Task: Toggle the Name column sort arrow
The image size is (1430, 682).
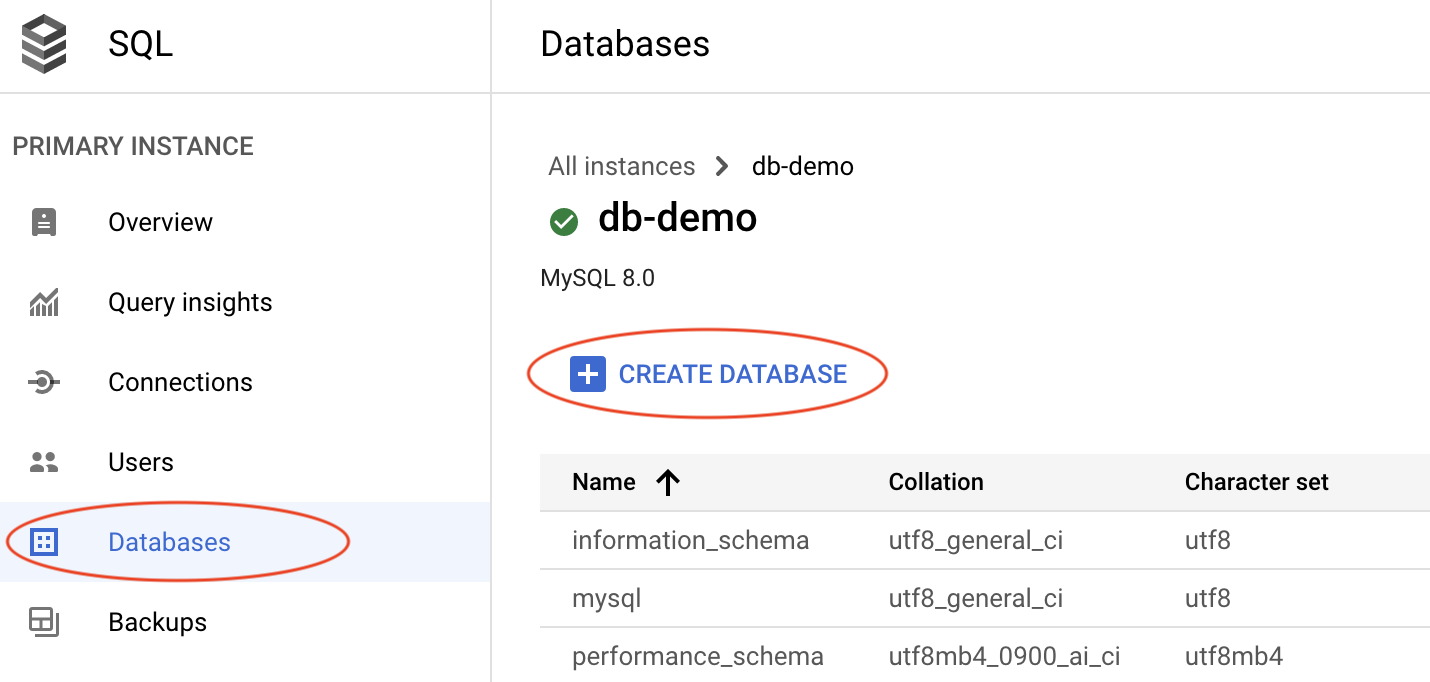Action: tap(668, 481)
